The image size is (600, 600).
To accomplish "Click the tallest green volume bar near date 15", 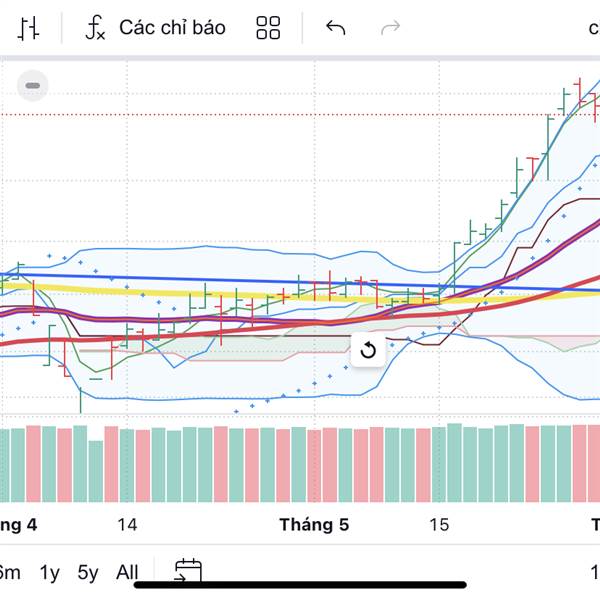I will pyautogui.click(x=455, y=462).
